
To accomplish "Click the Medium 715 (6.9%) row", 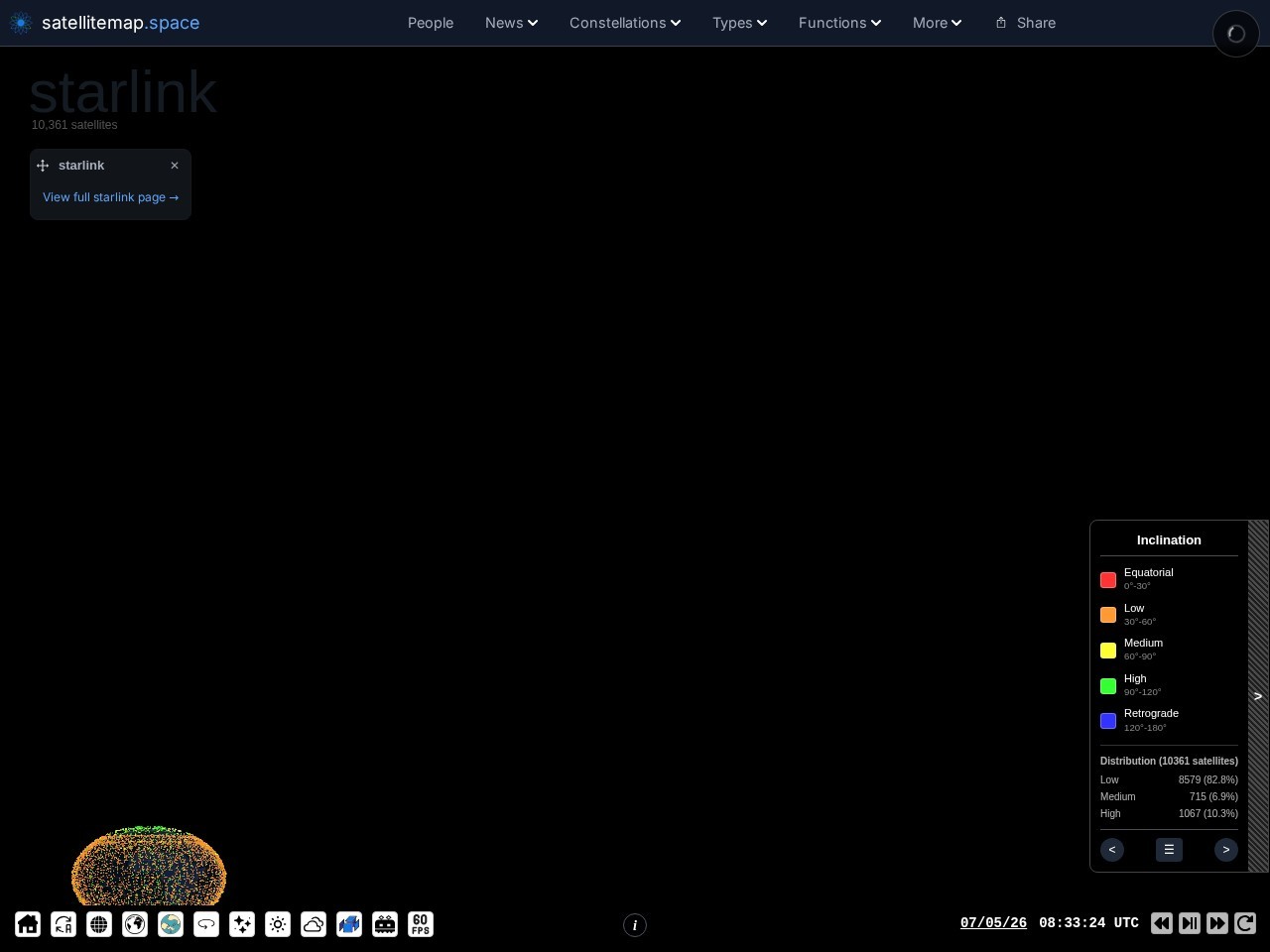I will 1169,796.
